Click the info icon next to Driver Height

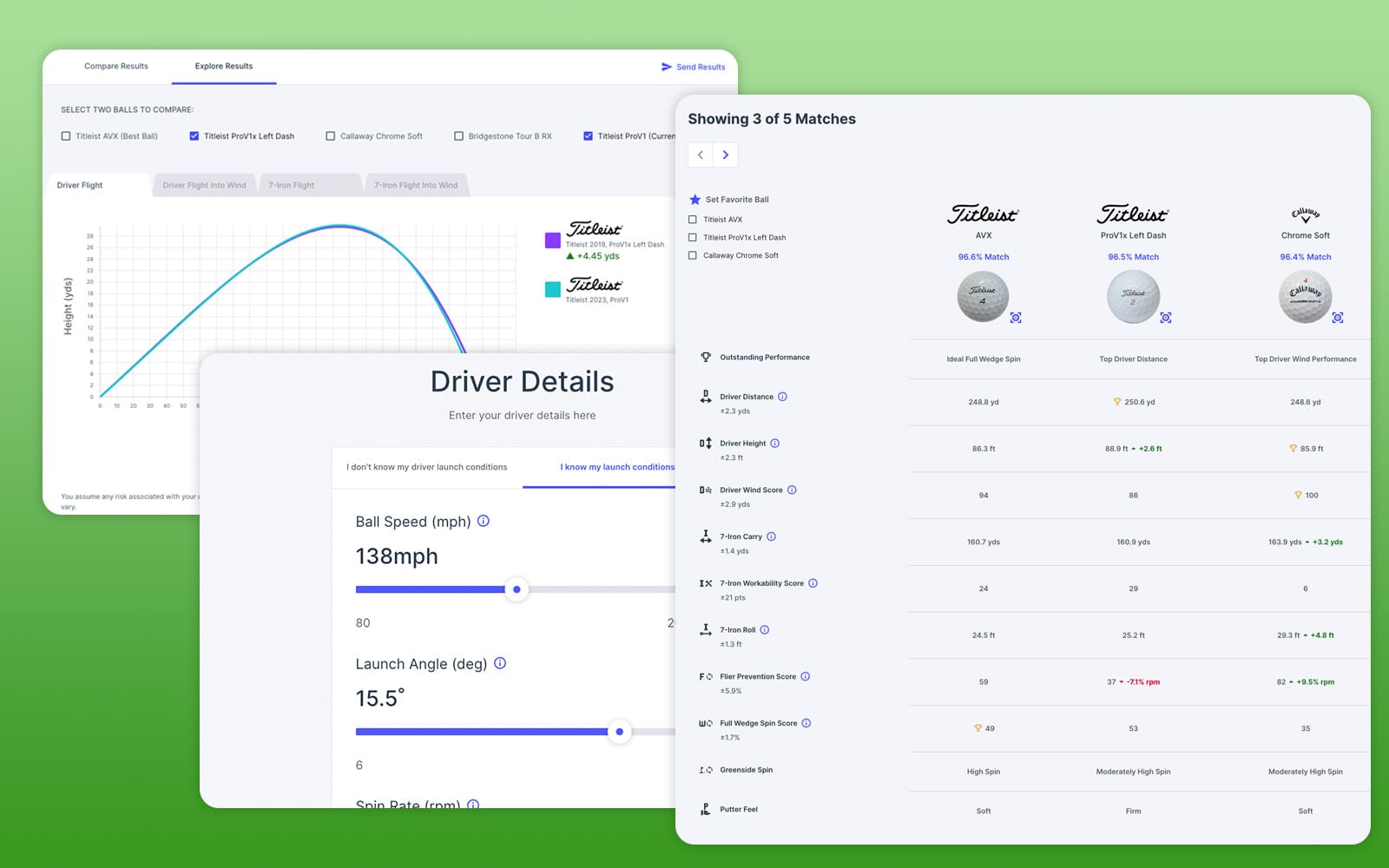[x=775, y=444]
